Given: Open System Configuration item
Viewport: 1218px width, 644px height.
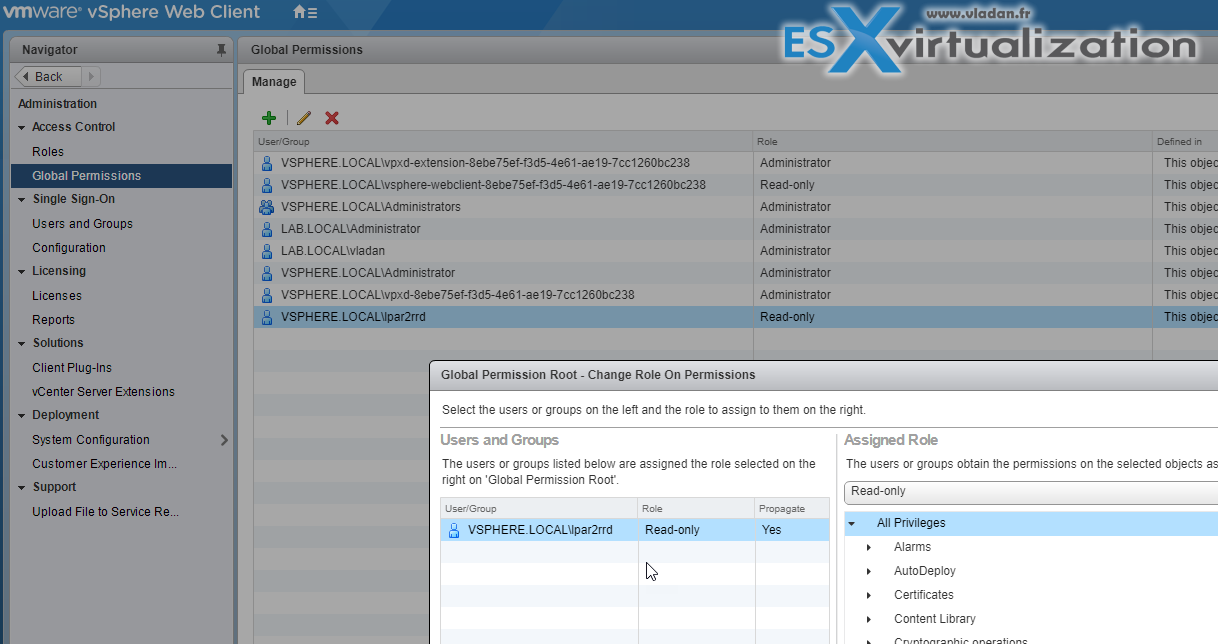Looking at the screenshot, I should 91,440.
